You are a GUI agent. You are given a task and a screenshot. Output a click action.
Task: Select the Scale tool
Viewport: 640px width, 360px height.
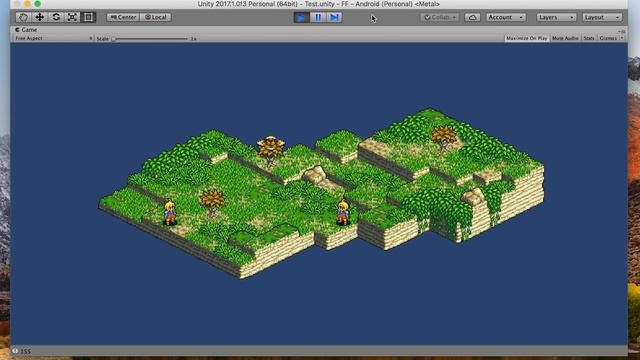(x=72, y=17)
